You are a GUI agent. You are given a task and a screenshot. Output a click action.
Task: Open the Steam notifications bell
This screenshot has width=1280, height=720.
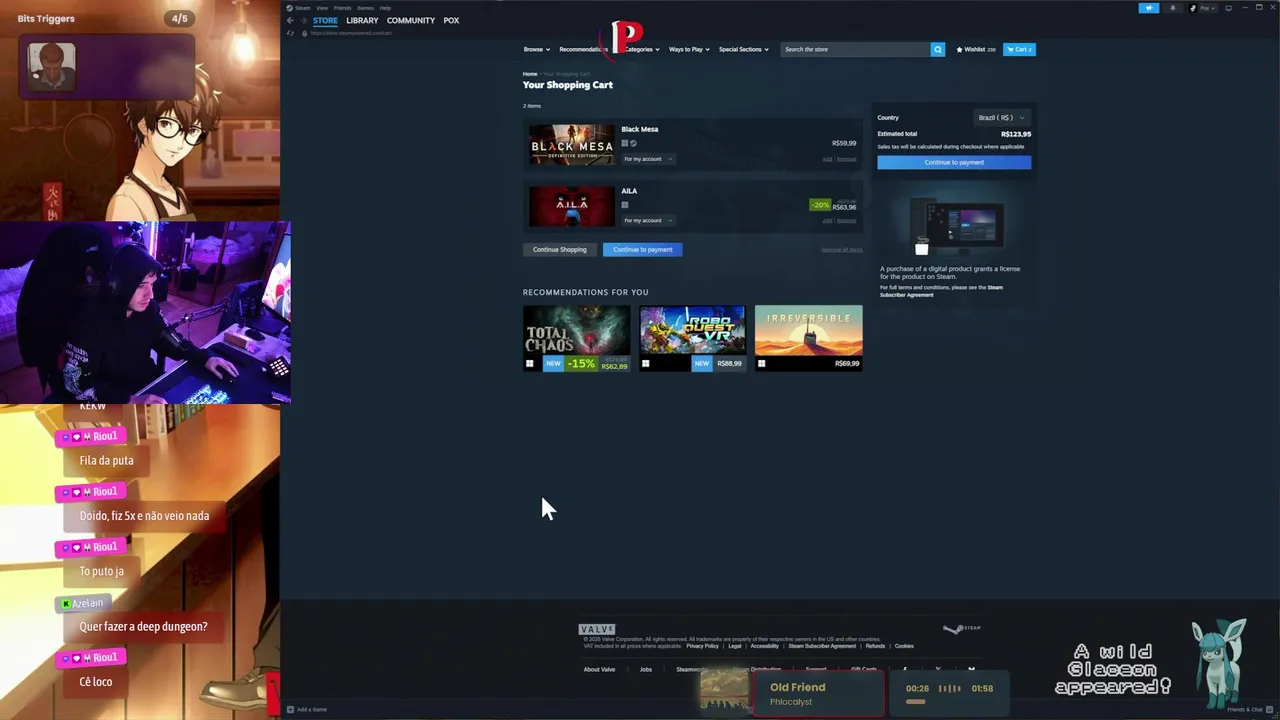(x=1173, y=8)
